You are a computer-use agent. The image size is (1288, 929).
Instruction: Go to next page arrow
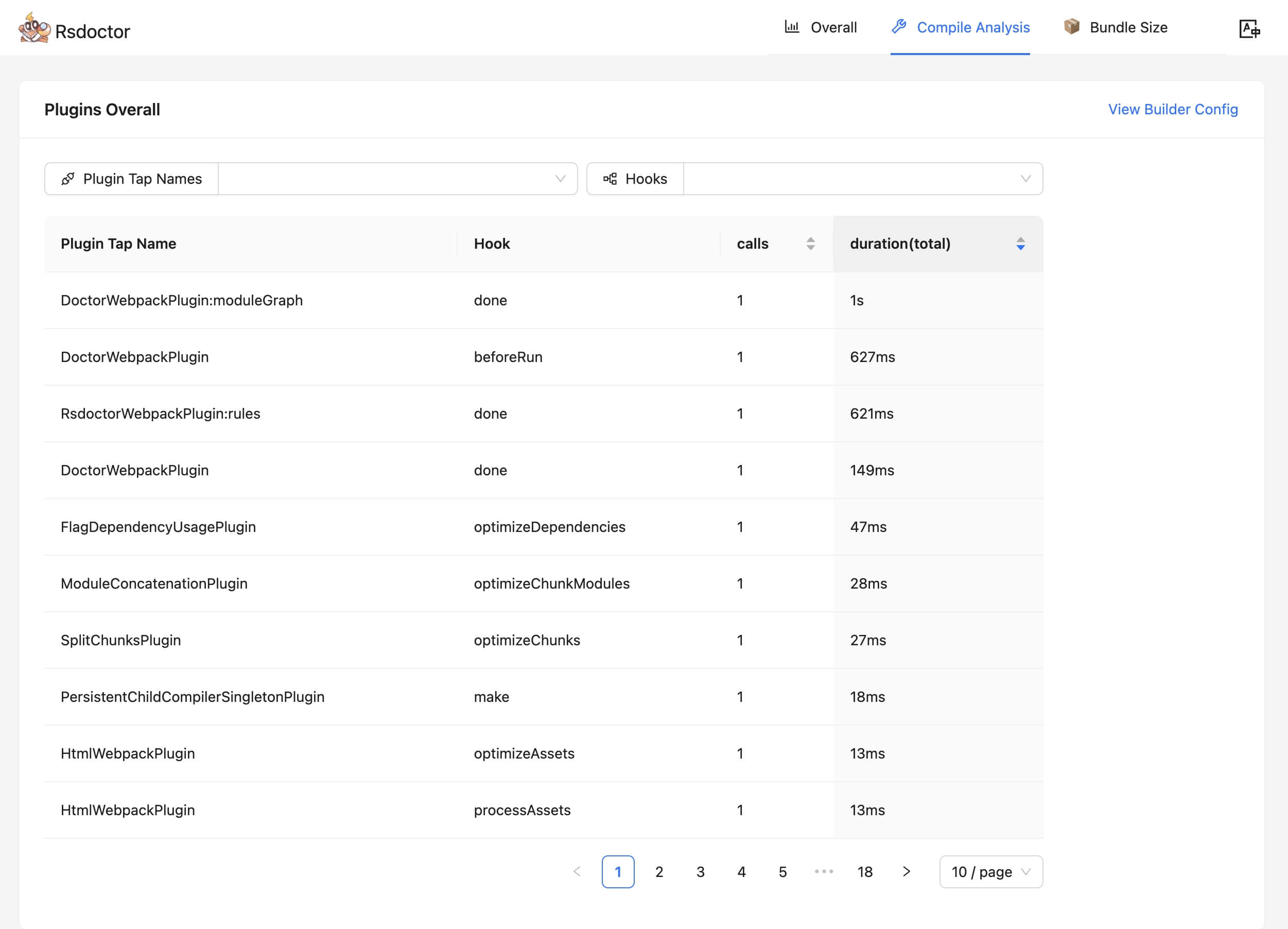pos(907,872)
